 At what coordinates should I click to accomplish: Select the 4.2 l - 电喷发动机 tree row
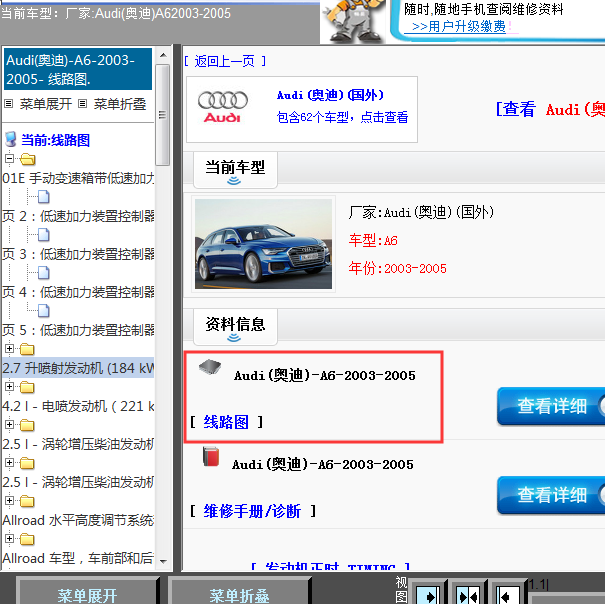(78, 406)
